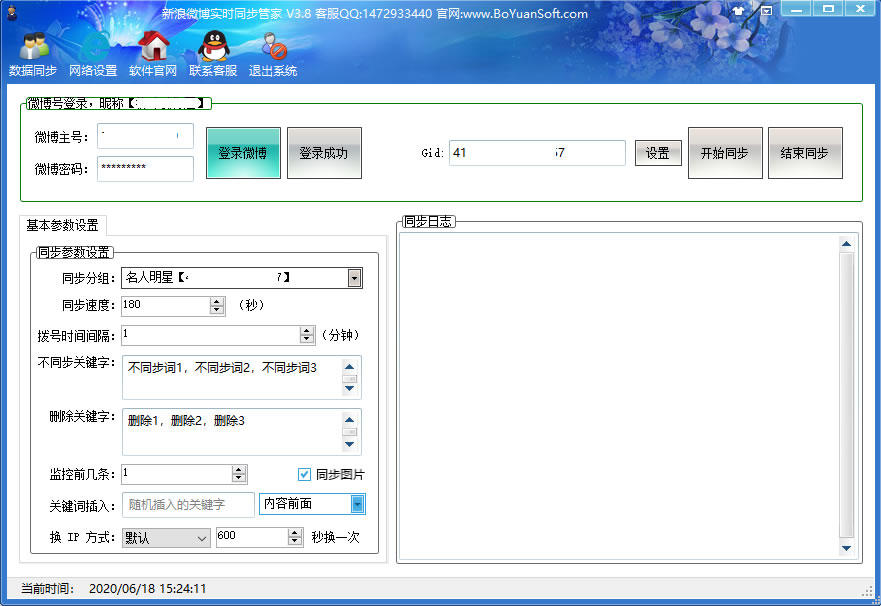Increase 监控前几条 count with up arrow

click(239, 470)
